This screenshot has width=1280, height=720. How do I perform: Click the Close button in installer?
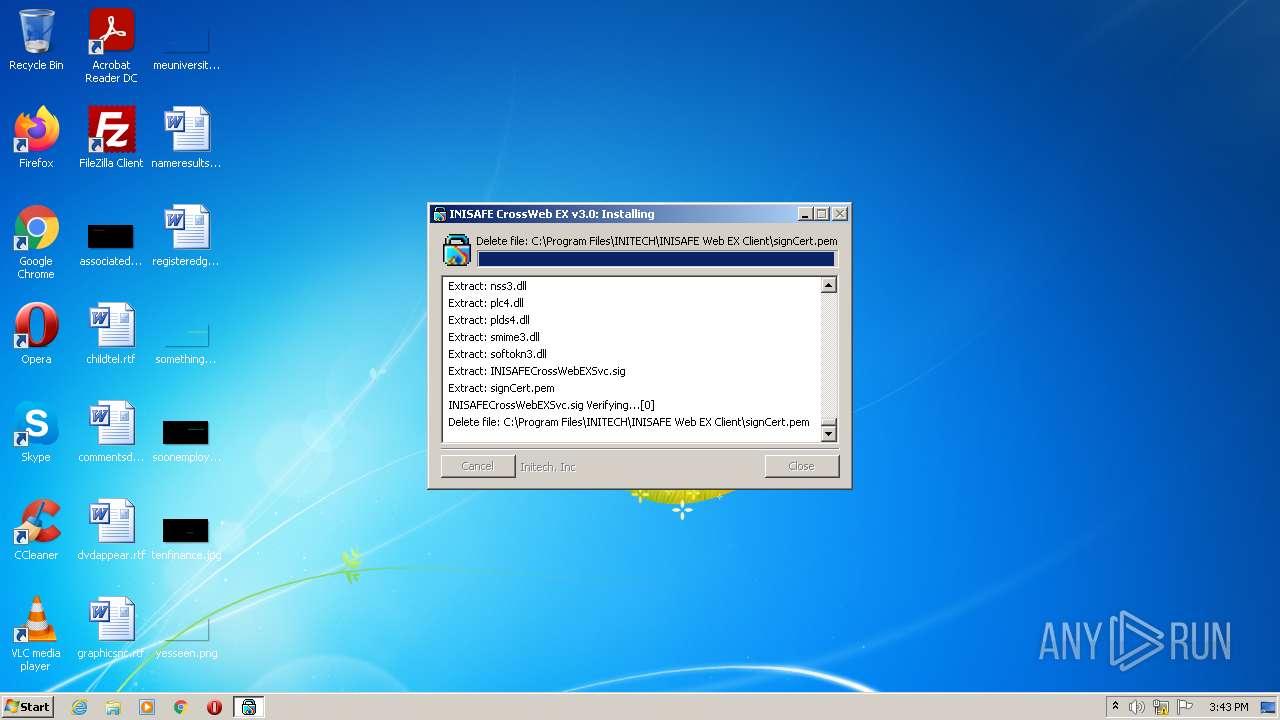tap(801, 466)
